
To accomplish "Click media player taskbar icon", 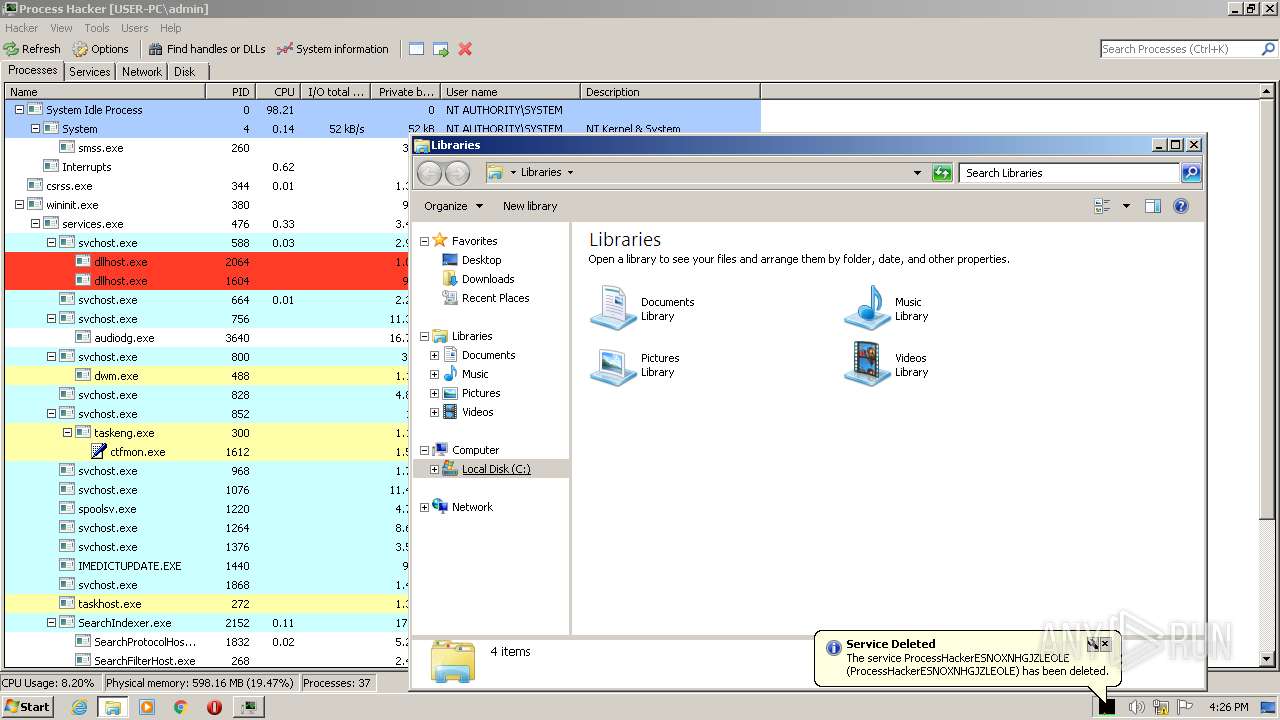I will pyautogui.click(x=147, y=707).
